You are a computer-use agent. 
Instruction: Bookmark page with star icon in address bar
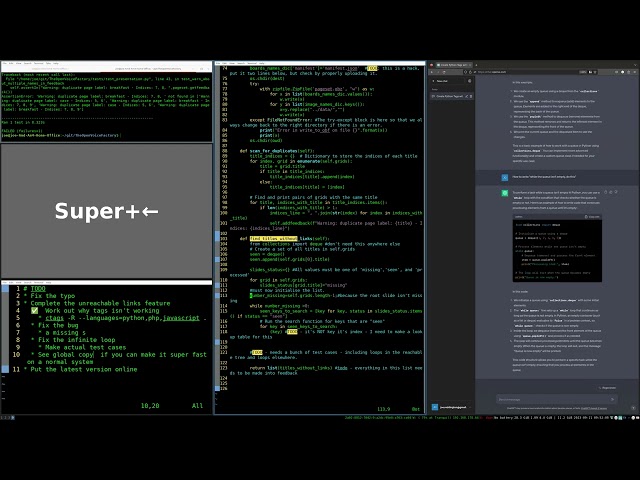click(596, 72)
